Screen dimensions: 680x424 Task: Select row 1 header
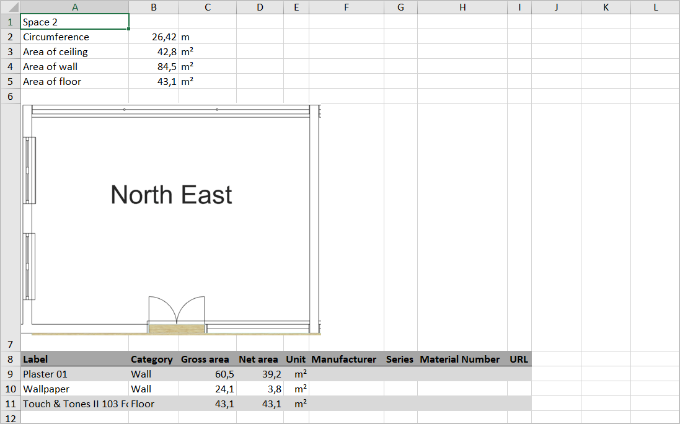click(x=10, y=22)
